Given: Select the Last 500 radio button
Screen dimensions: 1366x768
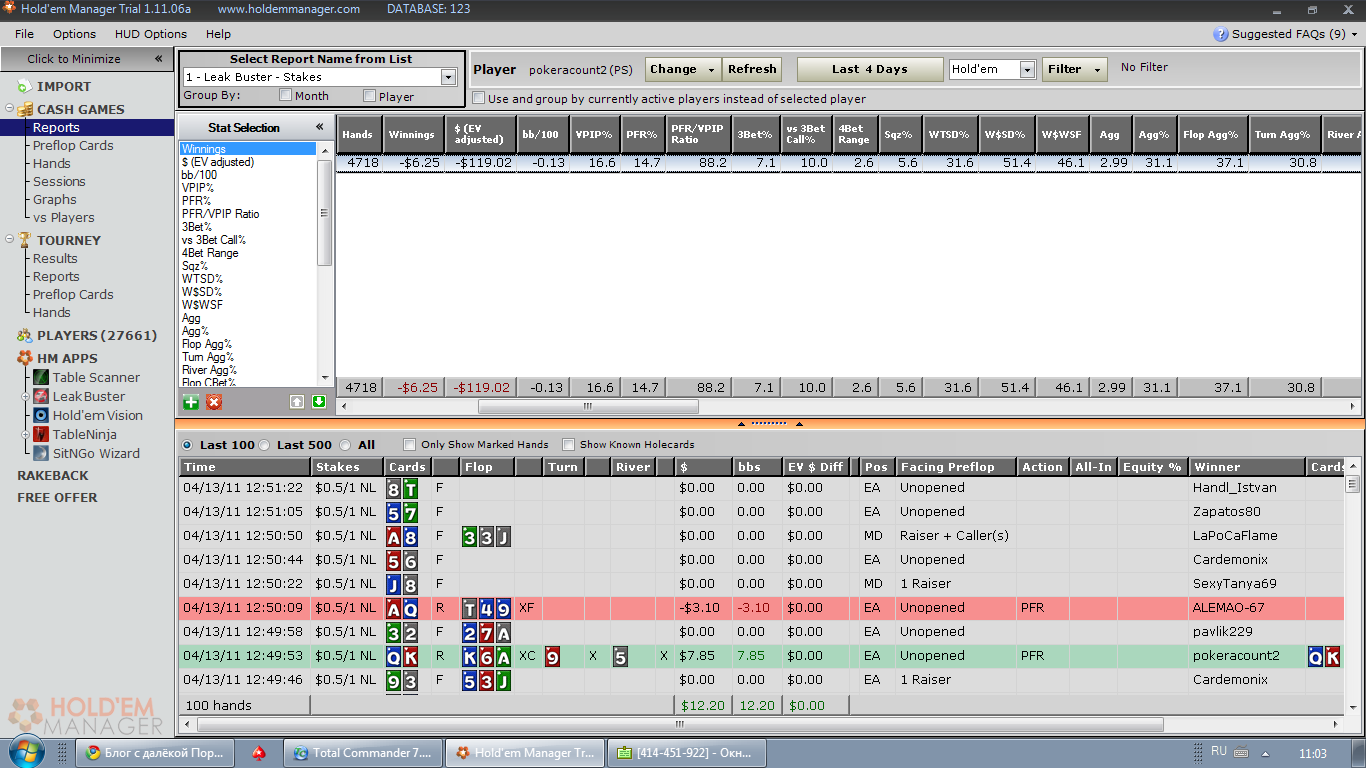Looking at the screenshot, I should pos(265,445).
